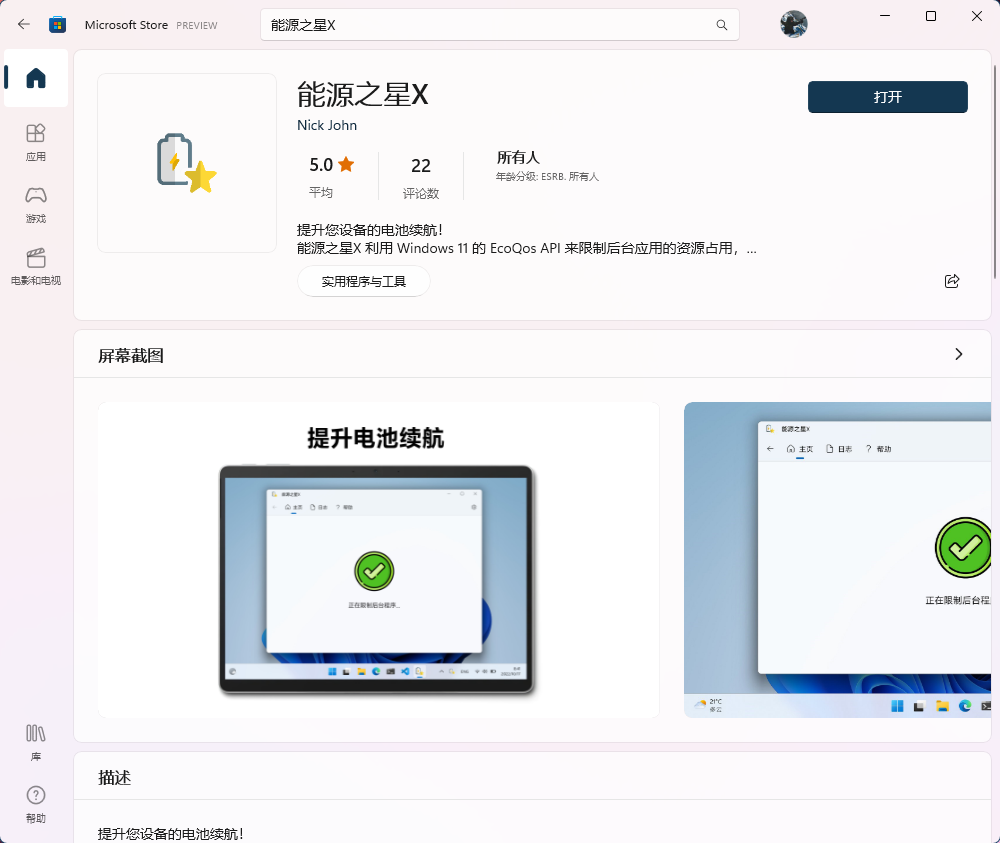
Task: Open the 提升电池续航 screenshot thumbnail
Action: tap(379, 560)
